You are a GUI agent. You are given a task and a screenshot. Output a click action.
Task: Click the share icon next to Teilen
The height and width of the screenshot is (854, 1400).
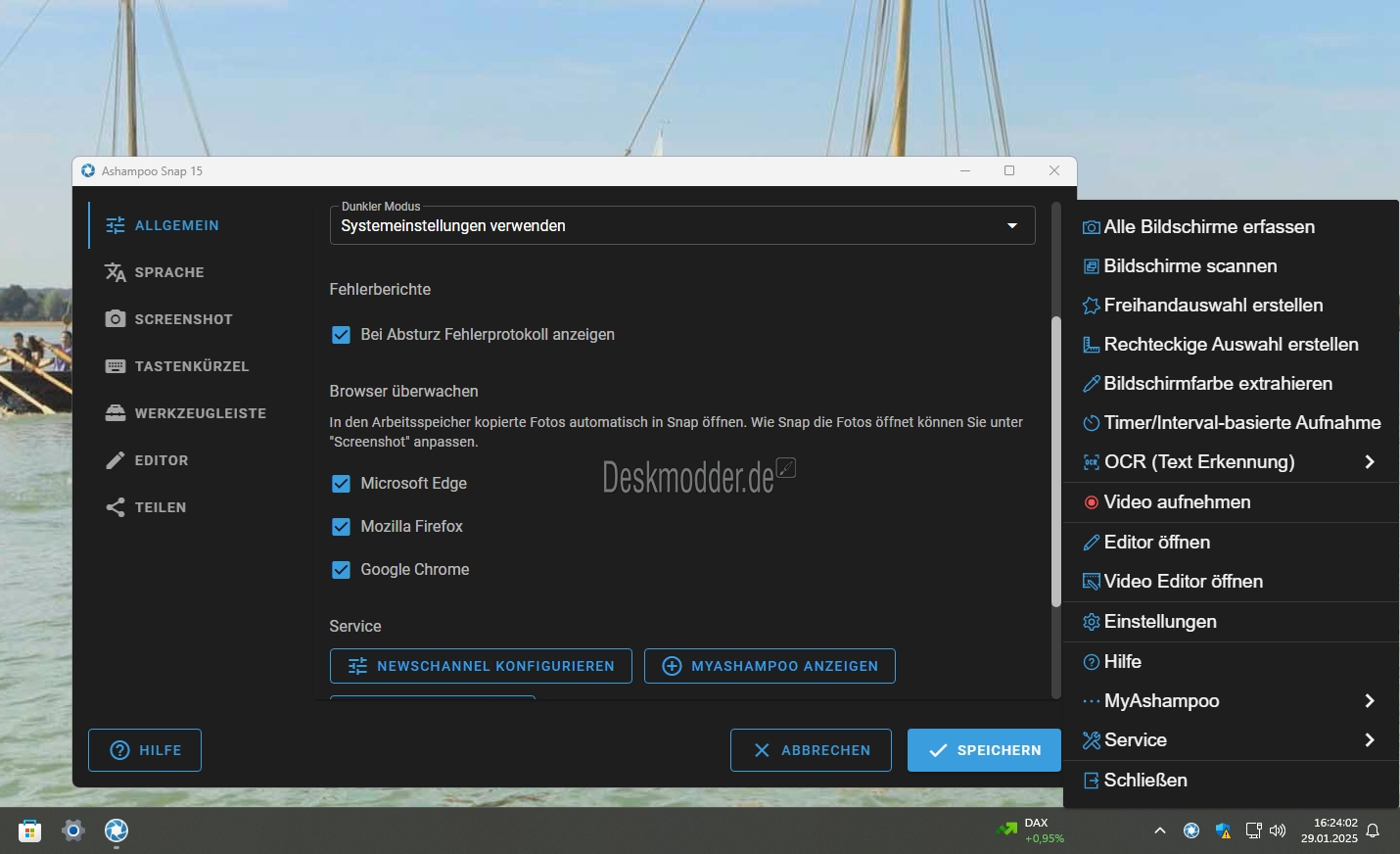[116, 507]
